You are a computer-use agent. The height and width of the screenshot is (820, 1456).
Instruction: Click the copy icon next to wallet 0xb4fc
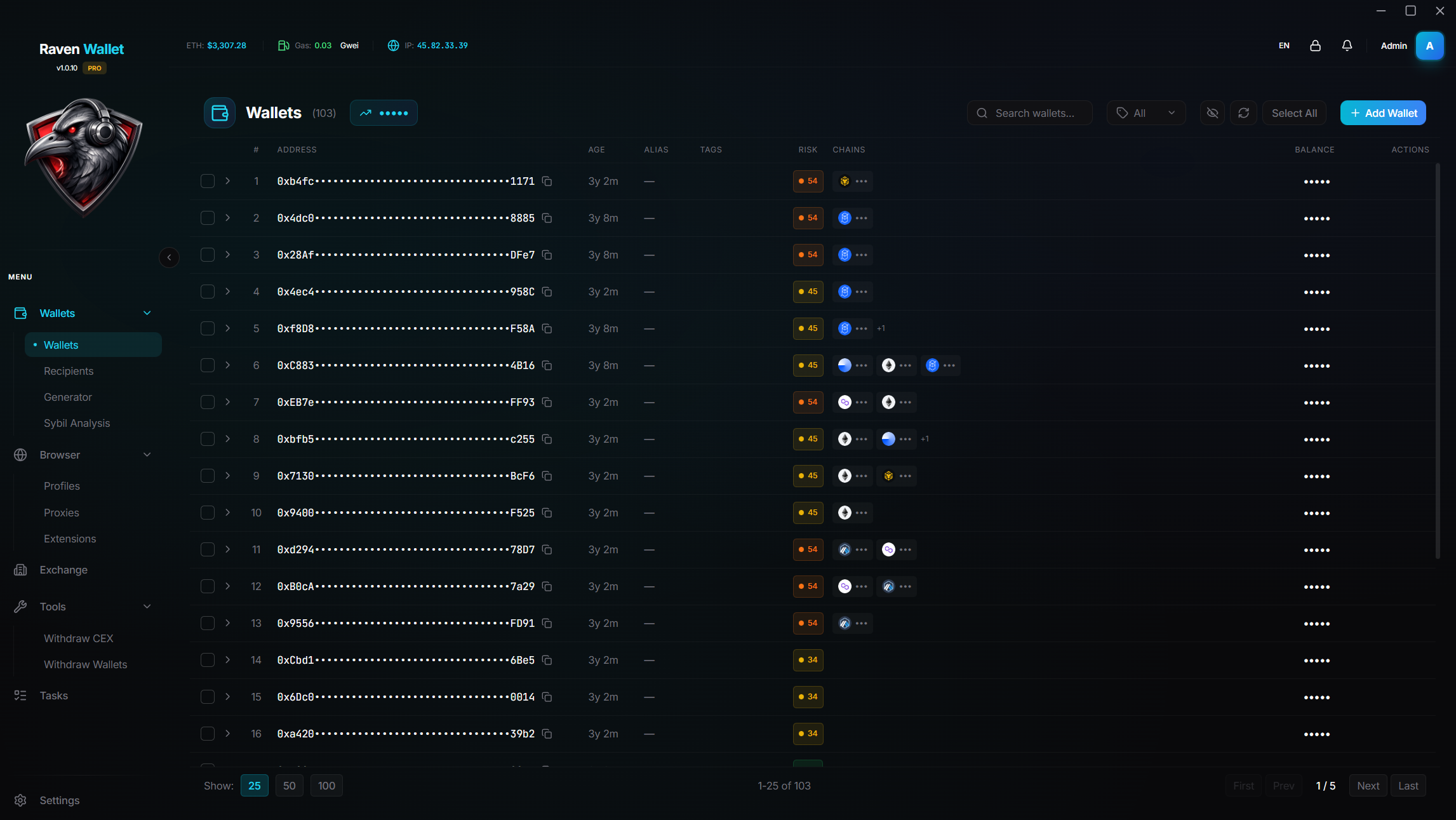coord(547,181)
